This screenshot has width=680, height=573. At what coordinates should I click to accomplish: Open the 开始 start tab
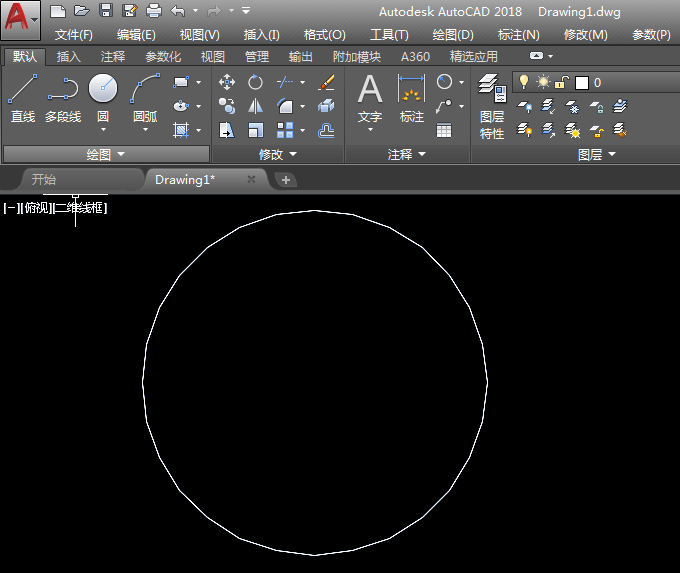(x=44, y=180)
